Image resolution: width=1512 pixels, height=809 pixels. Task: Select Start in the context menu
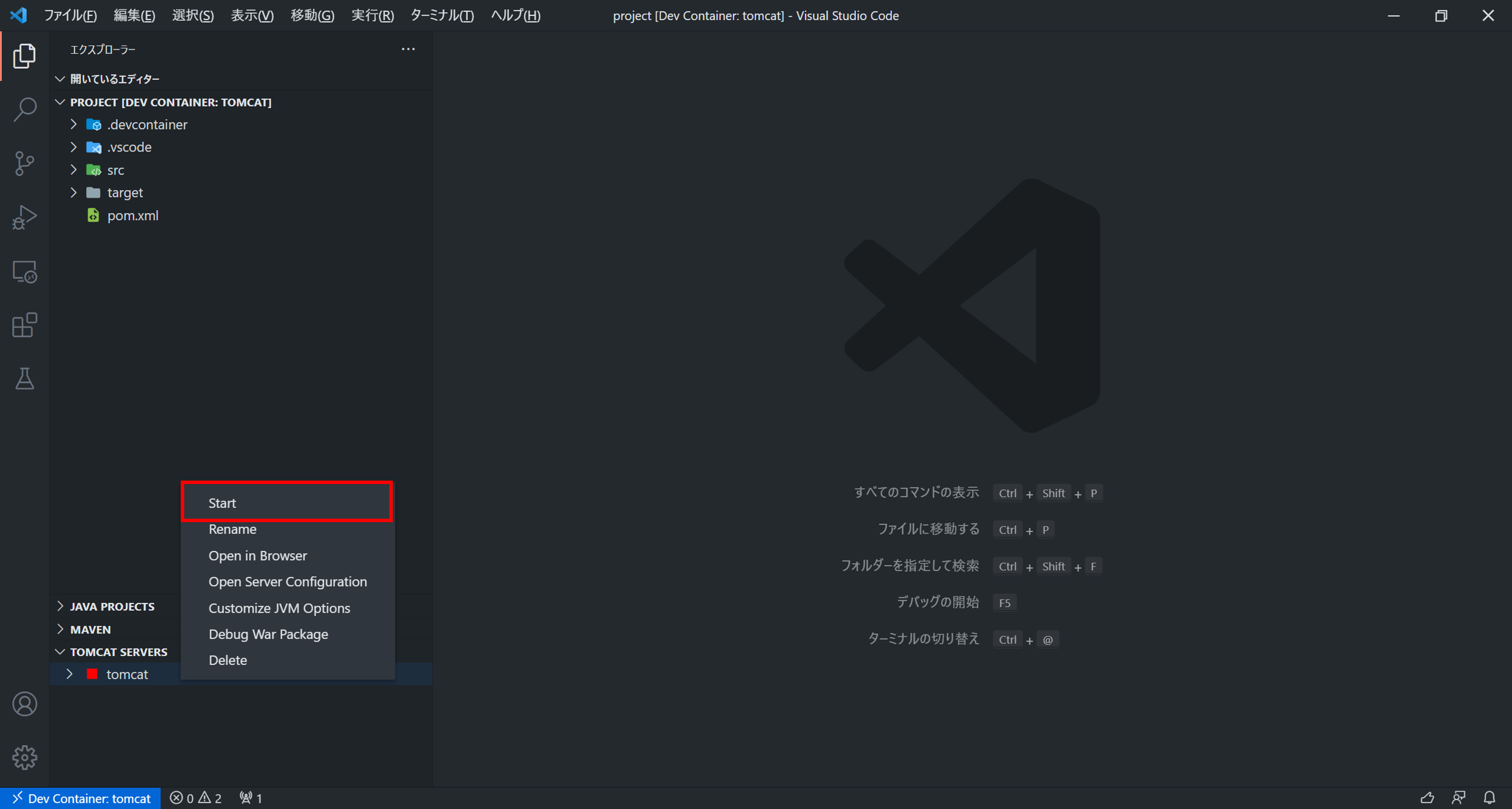pyautogui.click(x=222, y=503)
